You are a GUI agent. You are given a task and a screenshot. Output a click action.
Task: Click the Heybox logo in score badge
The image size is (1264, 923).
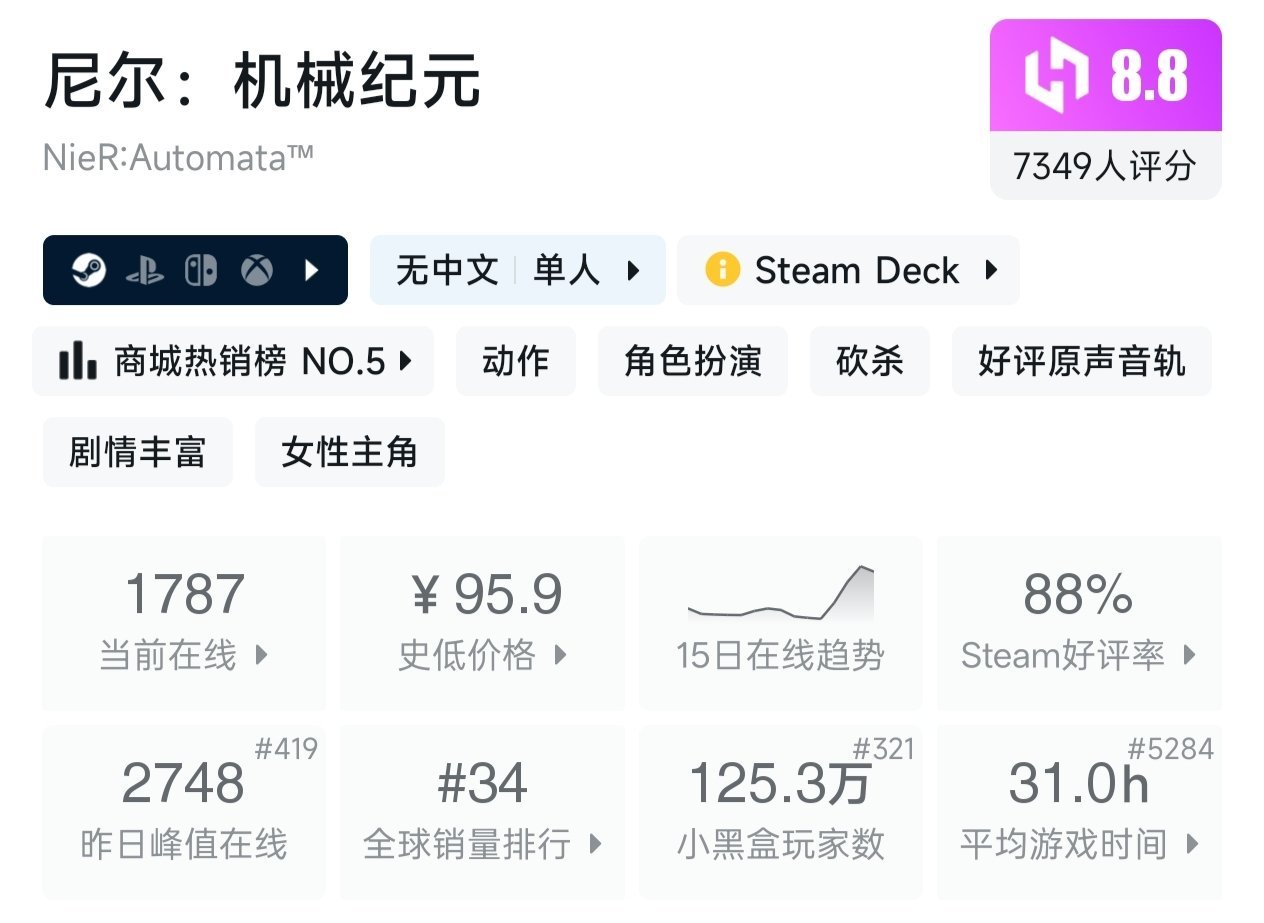1056,77
